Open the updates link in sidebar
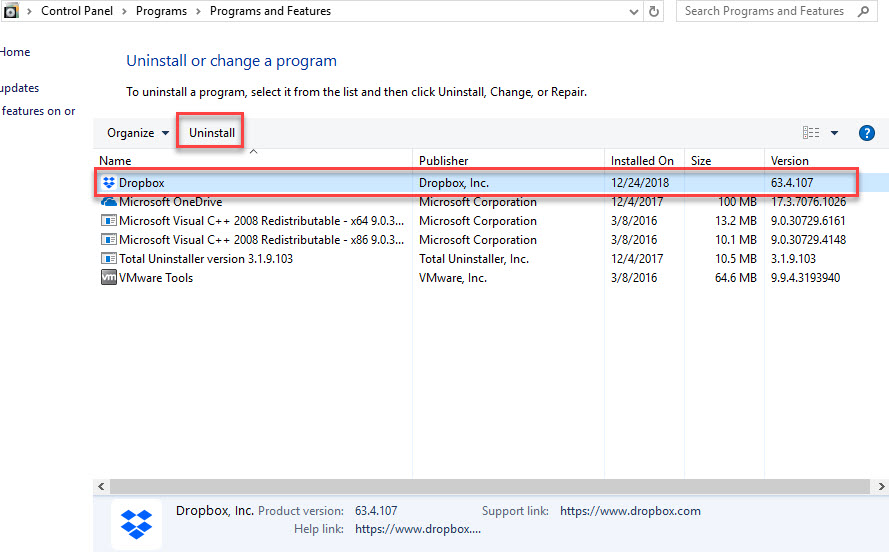This screenshot has height=552, width=889. (20, 88)
